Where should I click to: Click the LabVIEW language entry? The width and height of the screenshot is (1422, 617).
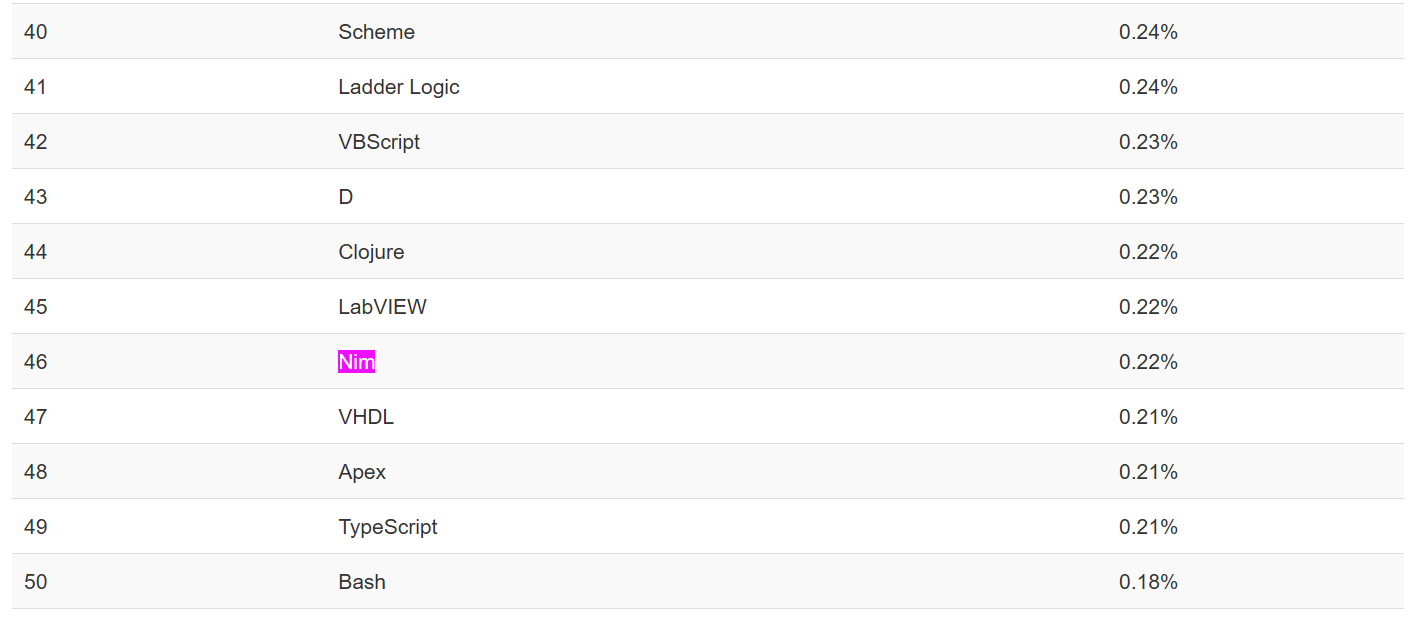pyautogui.click(x=382, y=307)
